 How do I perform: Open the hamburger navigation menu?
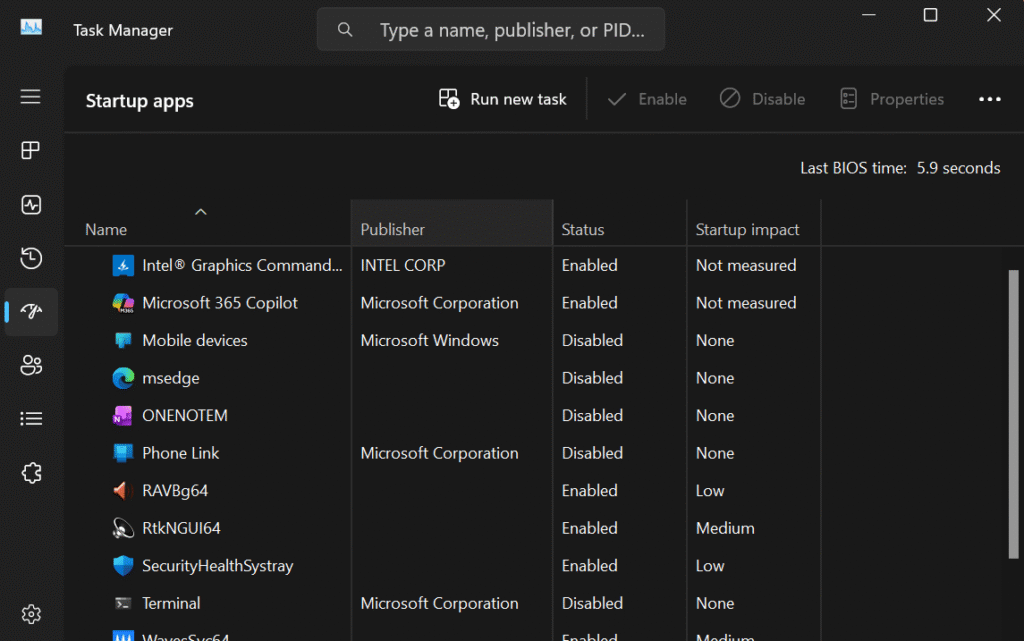(x=31, y=97)
